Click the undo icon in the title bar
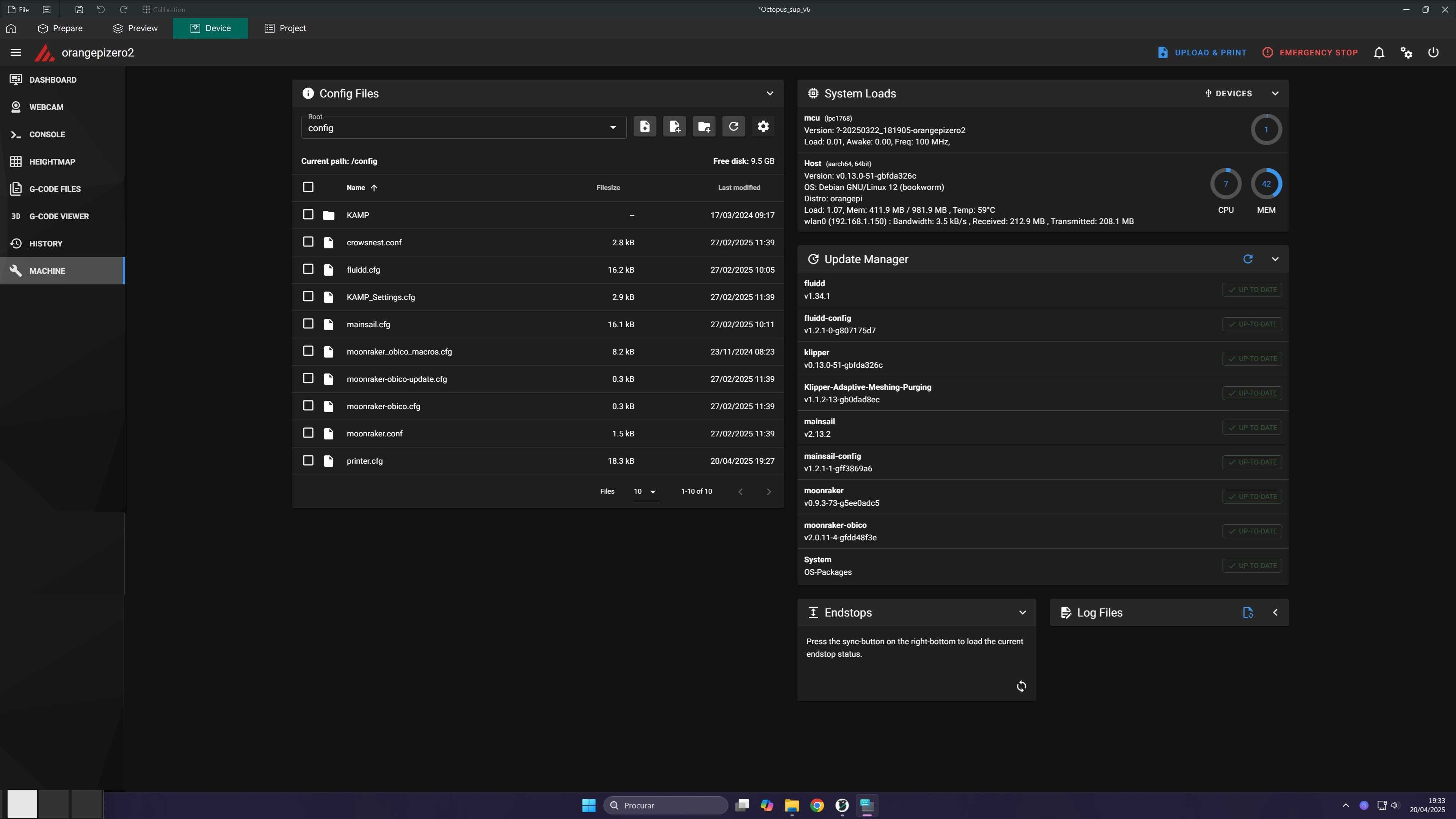 100,9
